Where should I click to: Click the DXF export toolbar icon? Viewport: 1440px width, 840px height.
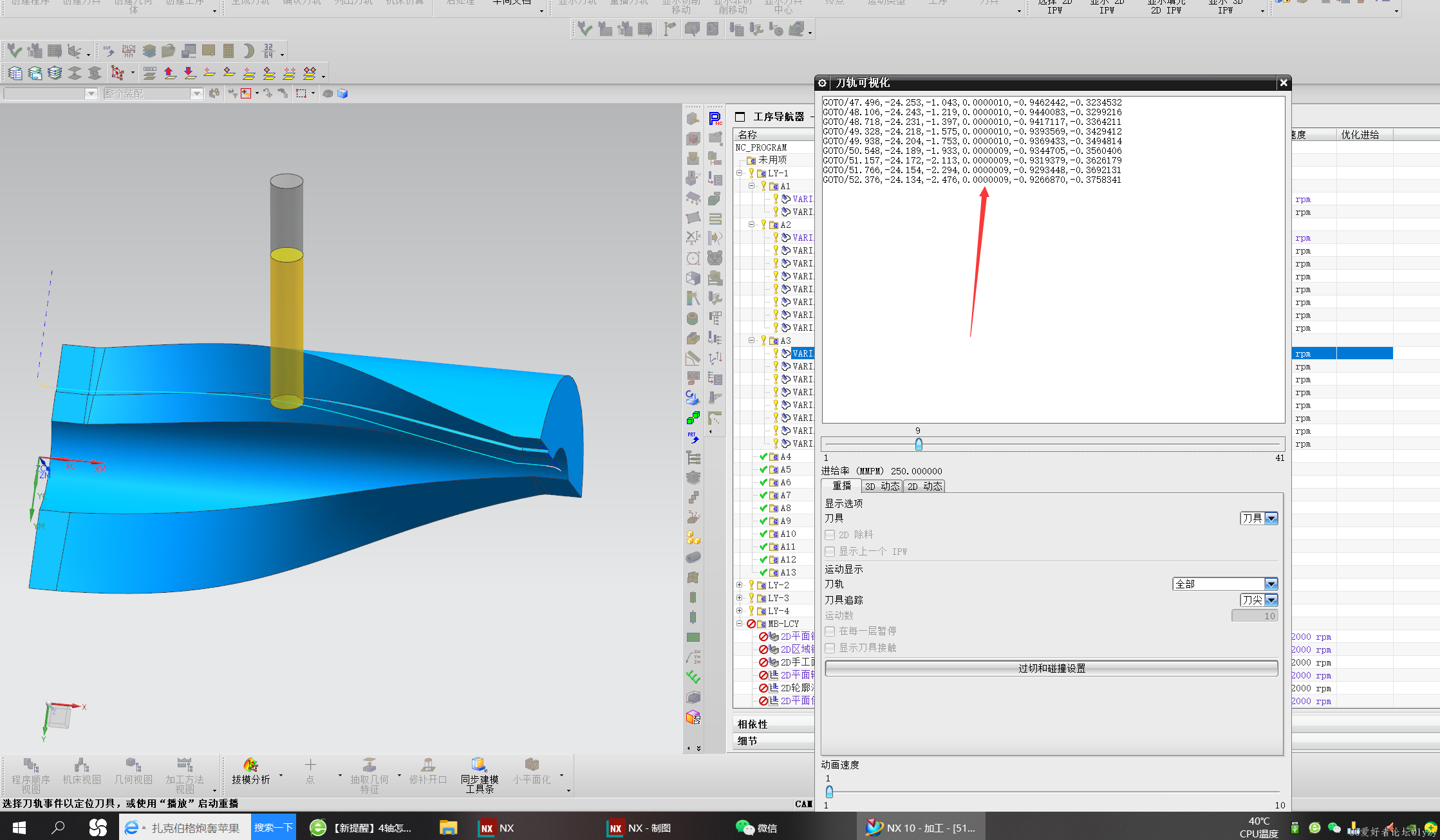[x=109, y=51]
